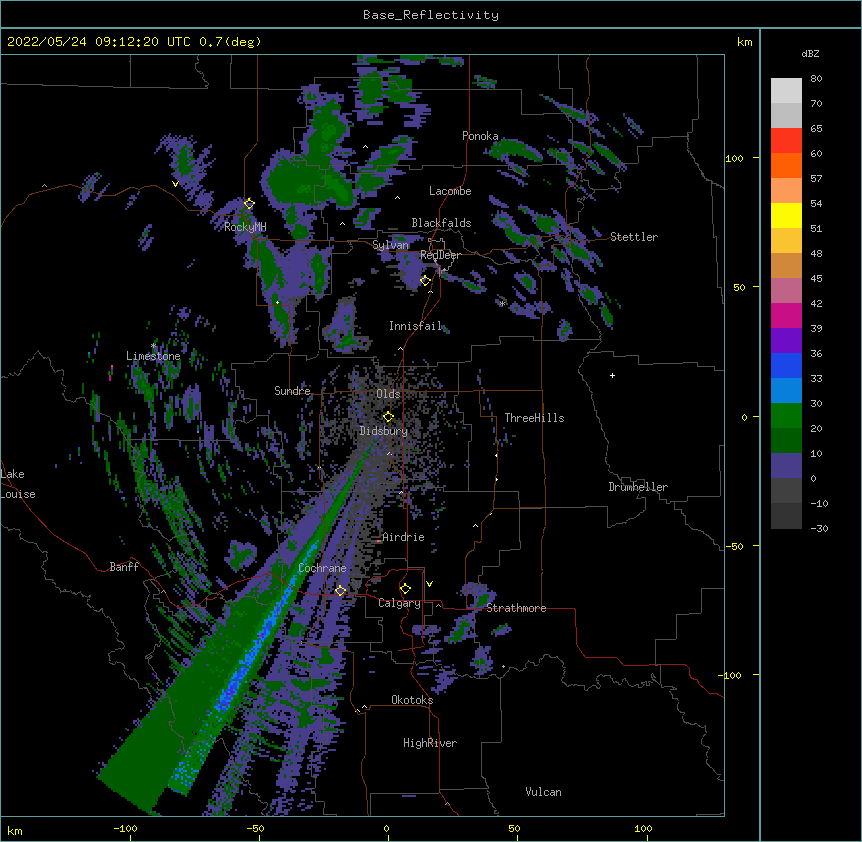Image resolution: width=862 pixels, height=842 pixels.
Task: Click the Drumheller label
Action: click(x=638, y=487)
